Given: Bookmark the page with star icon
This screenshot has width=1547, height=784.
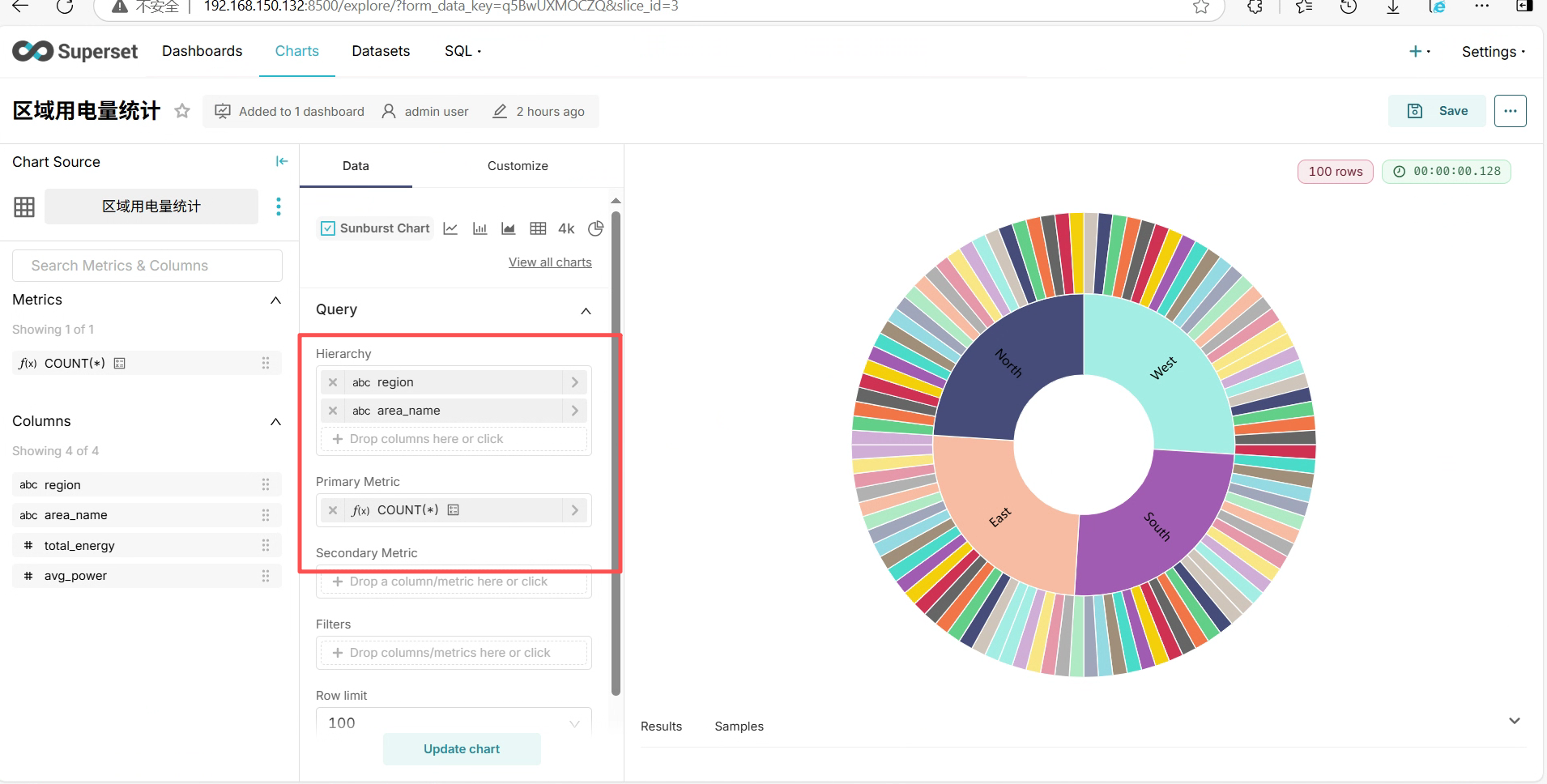Looking at the screenshot, I should pos(1201,6).
